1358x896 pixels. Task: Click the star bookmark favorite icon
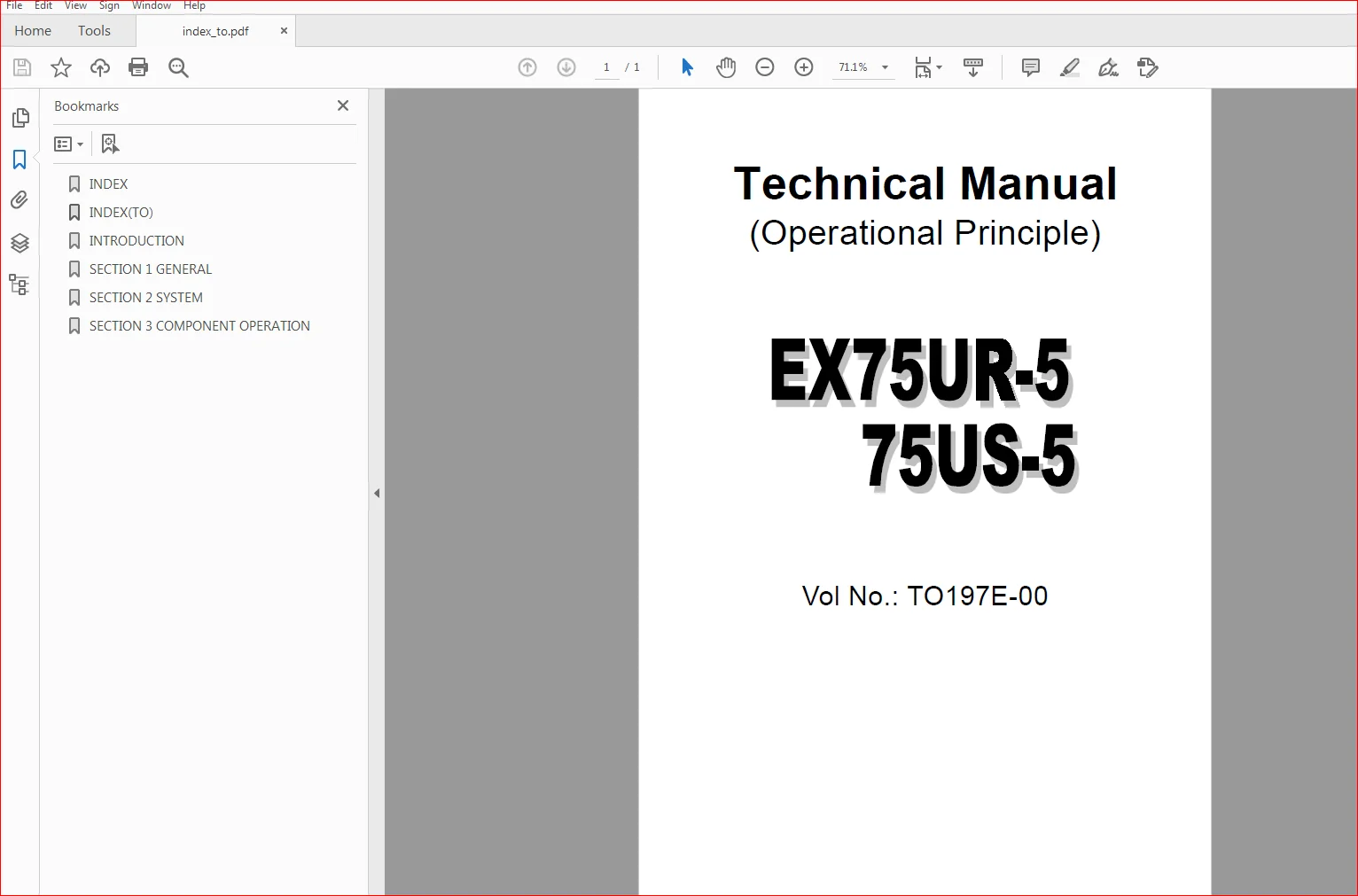61,67
